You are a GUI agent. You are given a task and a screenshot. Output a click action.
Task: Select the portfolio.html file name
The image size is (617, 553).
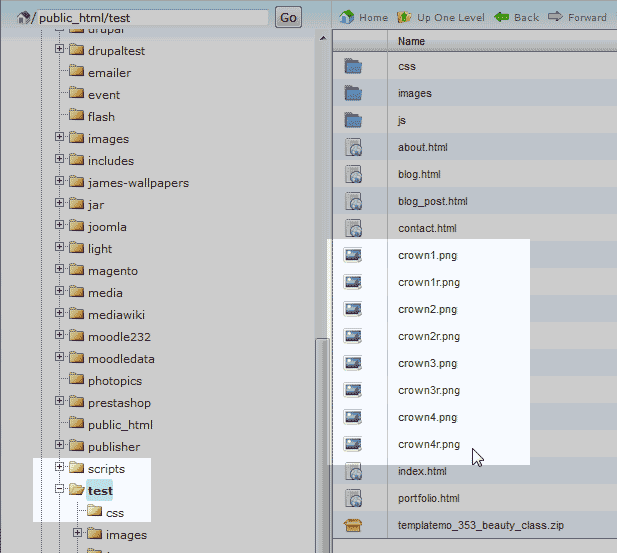pyautogui.click(x=429, y=498)
